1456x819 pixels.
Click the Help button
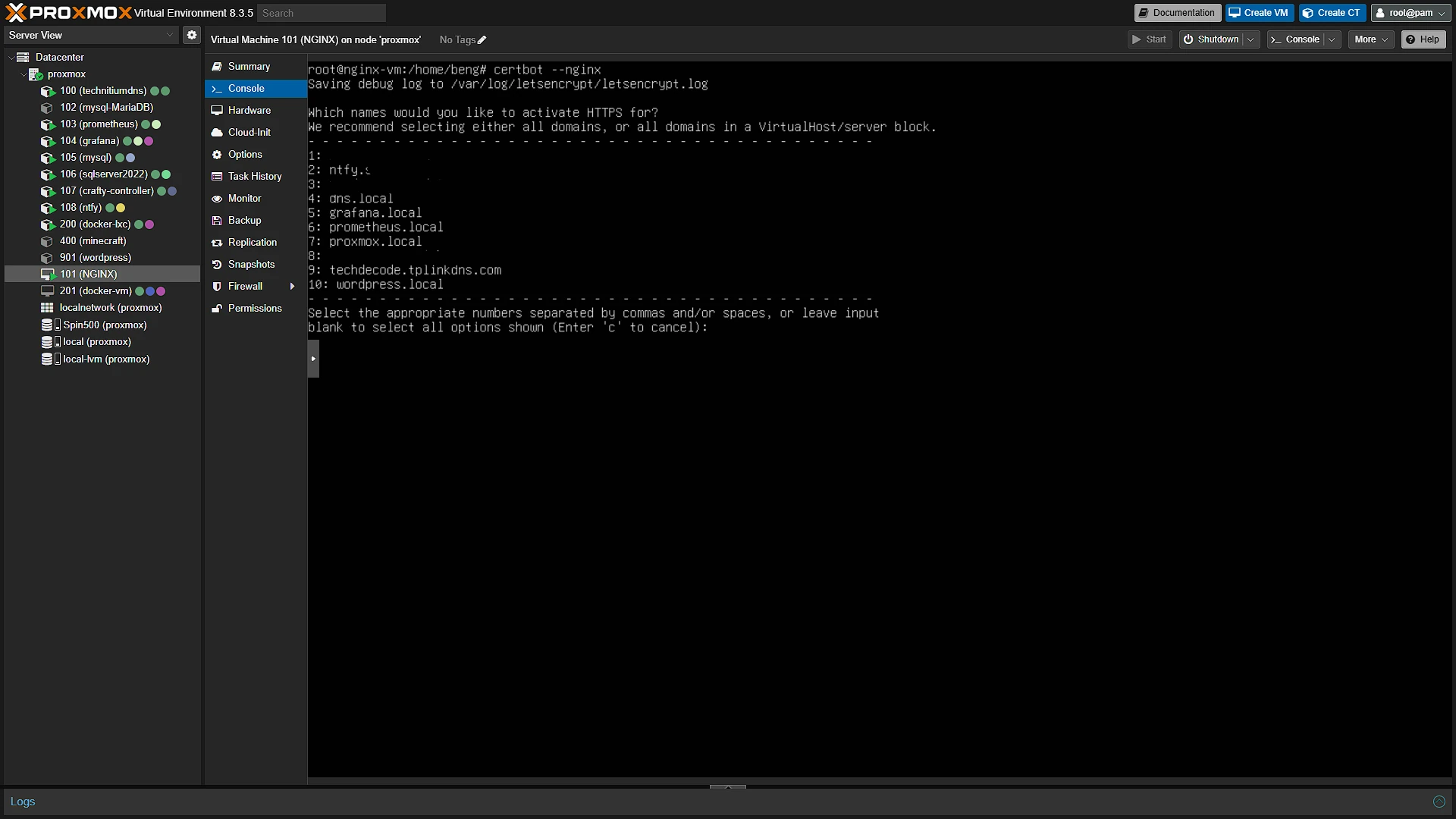1423,39
